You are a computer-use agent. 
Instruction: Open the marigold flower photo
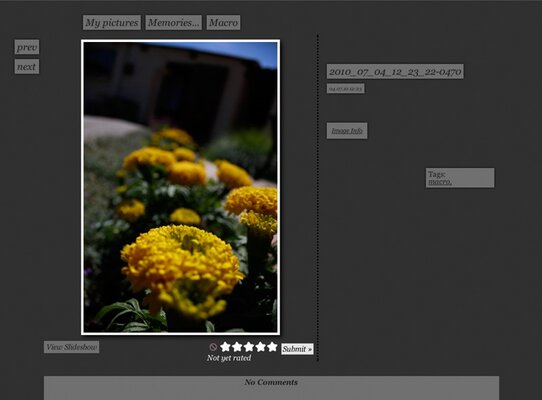[x=180, y=187]
